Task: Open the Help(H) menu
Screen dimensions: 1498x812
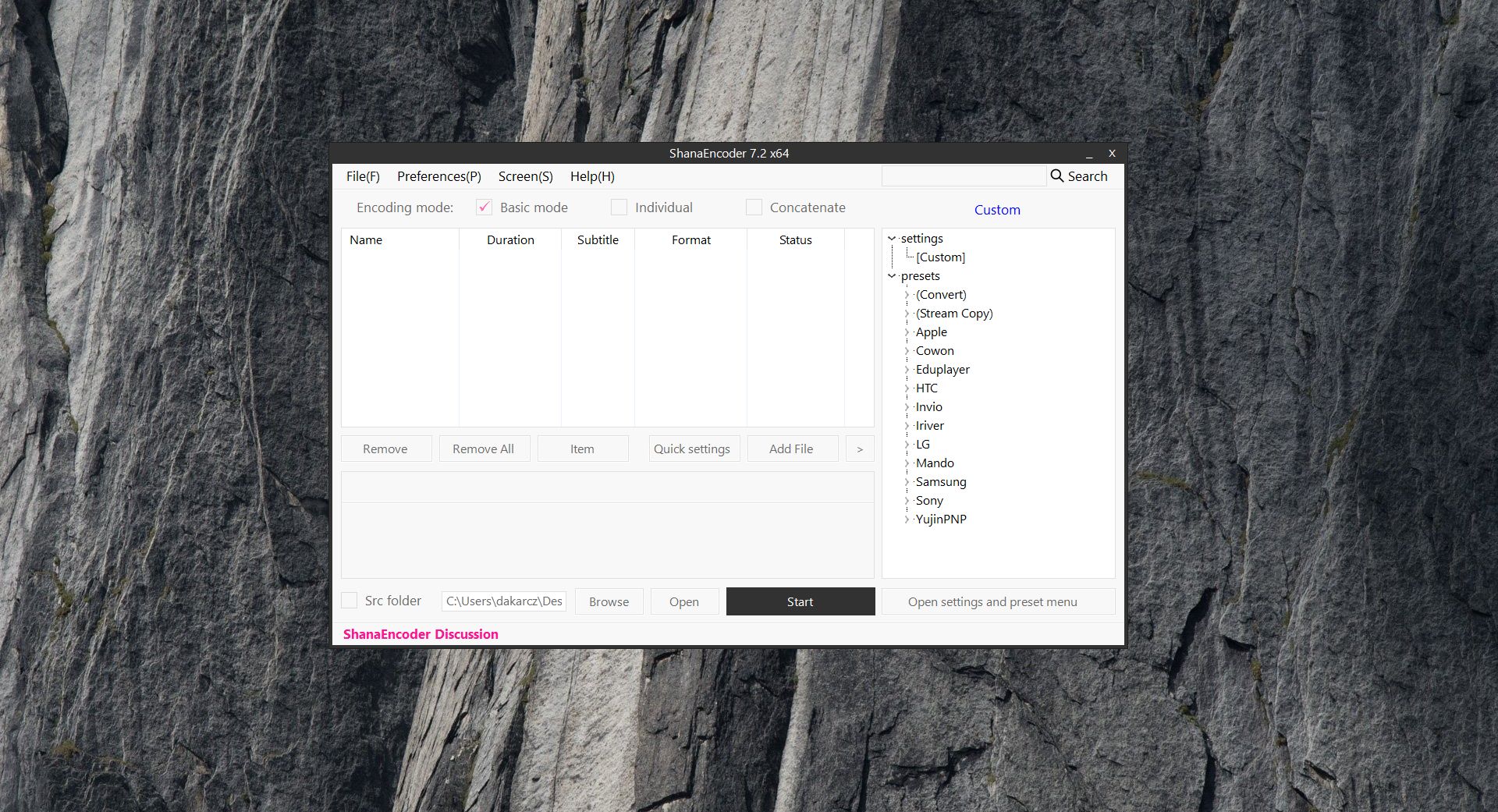Action: [x=592, y=176]
